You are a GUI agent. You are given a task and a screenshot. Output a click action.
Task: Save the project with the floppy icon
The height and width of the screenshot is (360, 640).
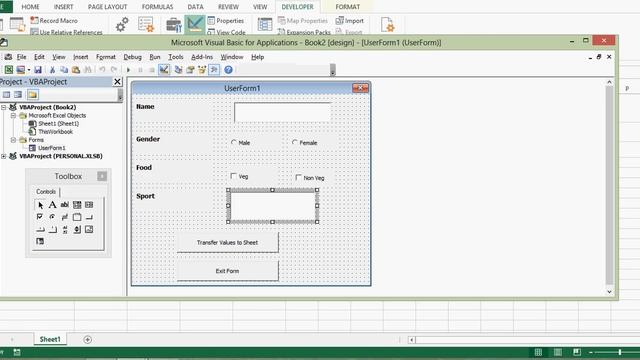tap(38, 70)
